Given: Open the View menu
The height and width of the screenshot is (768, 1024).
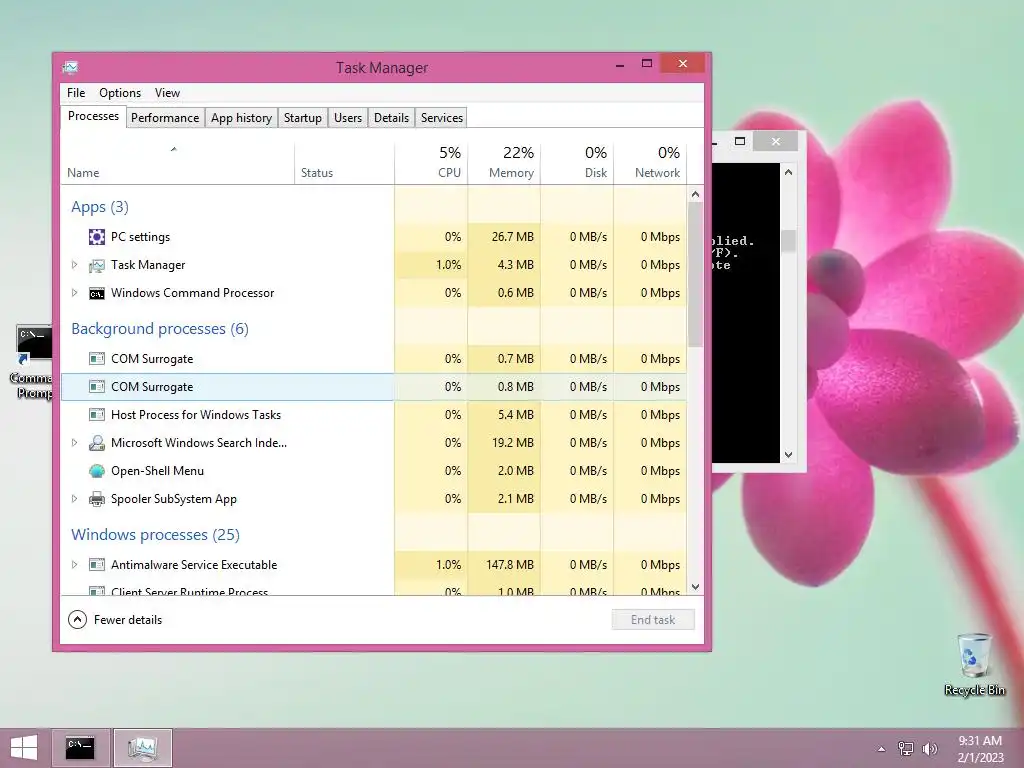Looking at the screenshot, I should click(167, 93).
